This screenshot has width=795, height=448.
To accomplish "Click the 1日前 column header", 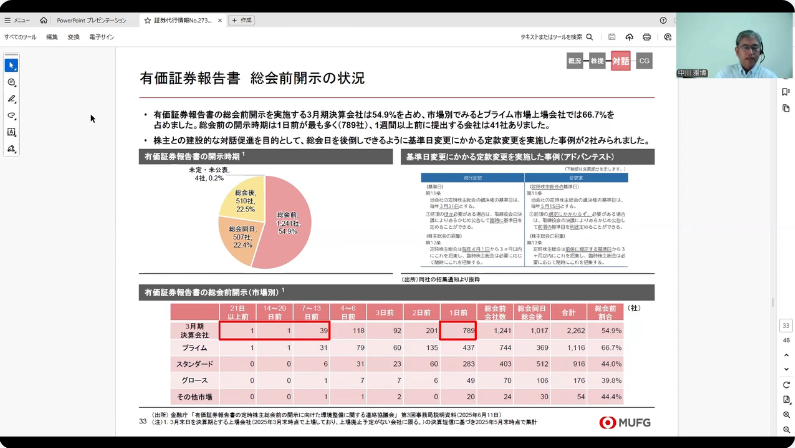I will pyautogui.click(x=458, y=313).
